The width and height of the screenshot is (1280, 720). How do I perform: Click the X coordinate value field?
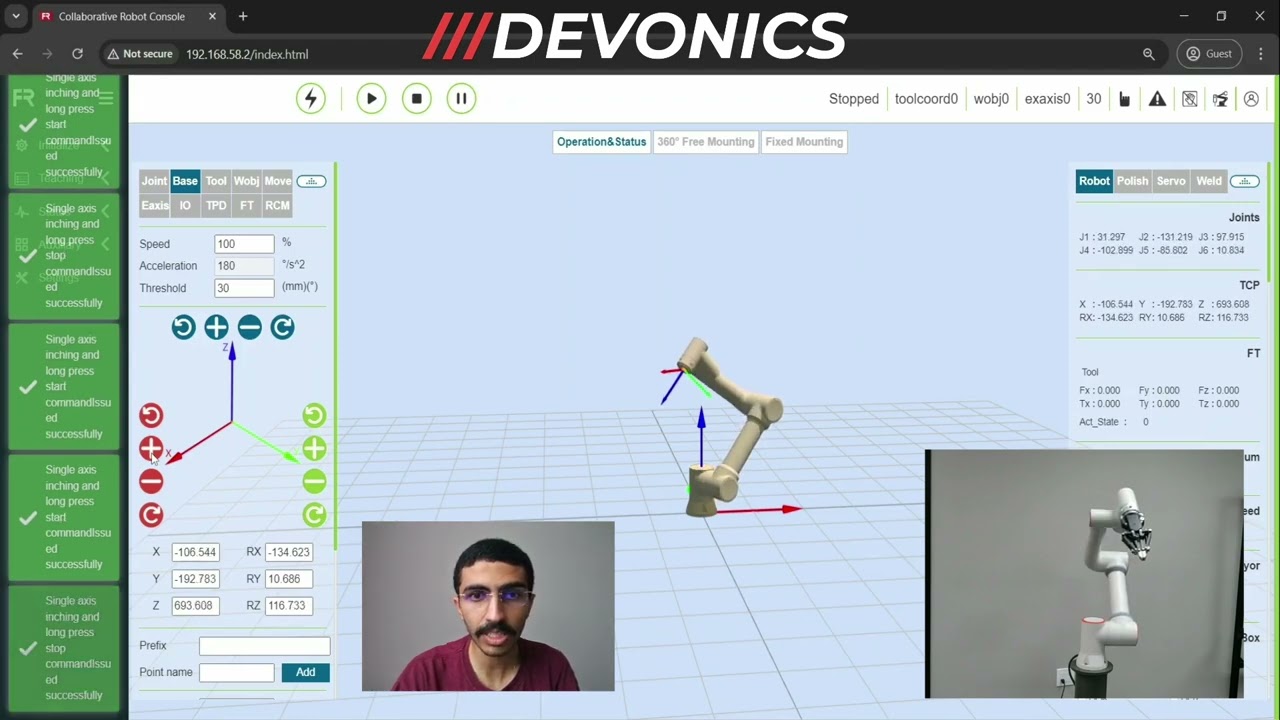click(195, 552)
